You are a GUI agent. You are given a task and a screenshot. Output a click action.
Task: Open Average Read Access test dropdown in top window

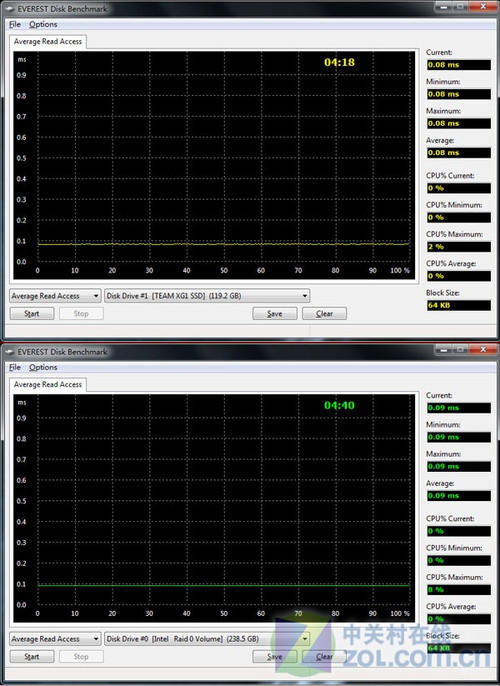pyautogui.click(x=55, y=296)
